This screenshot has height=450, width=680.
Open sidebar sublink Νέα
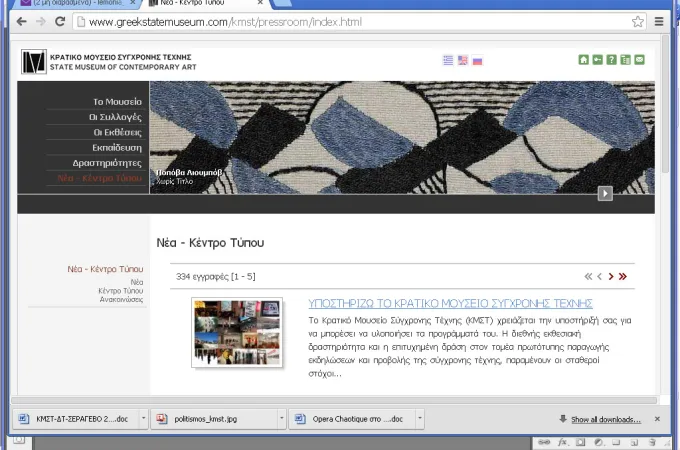coord(137,282)
